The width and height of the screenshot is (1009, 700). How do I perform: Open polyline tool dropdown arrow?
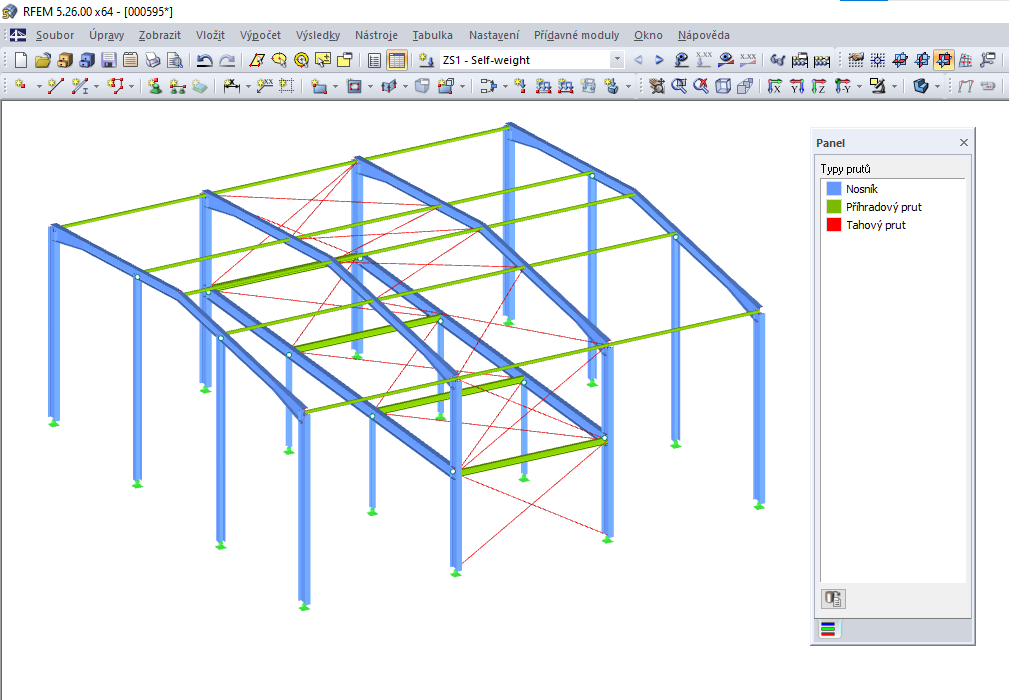(x=131, y=86)
